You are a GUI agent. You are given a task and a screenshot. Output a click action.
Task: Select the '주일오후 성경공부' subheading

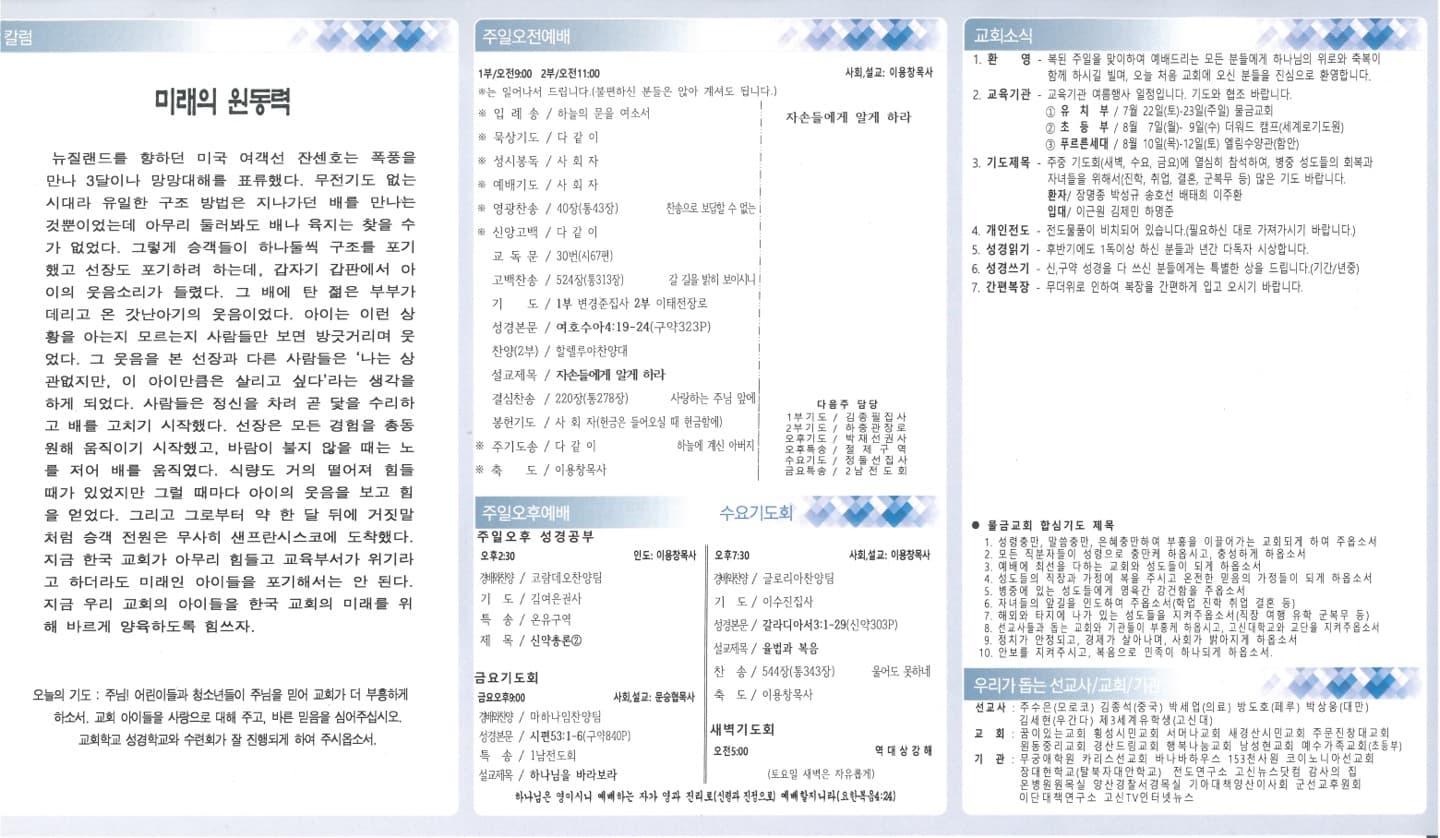click(x=535, y=537)
